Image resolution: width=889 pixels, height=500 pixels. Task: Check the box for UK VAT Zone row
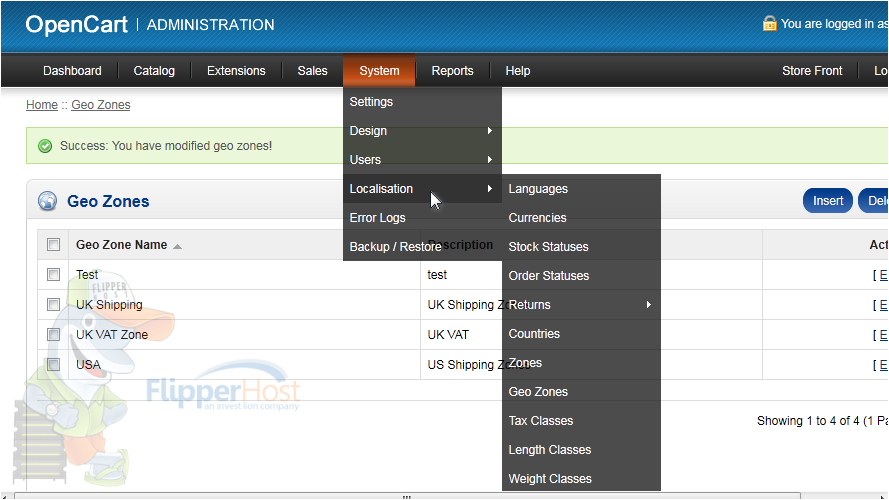point(53,334)
